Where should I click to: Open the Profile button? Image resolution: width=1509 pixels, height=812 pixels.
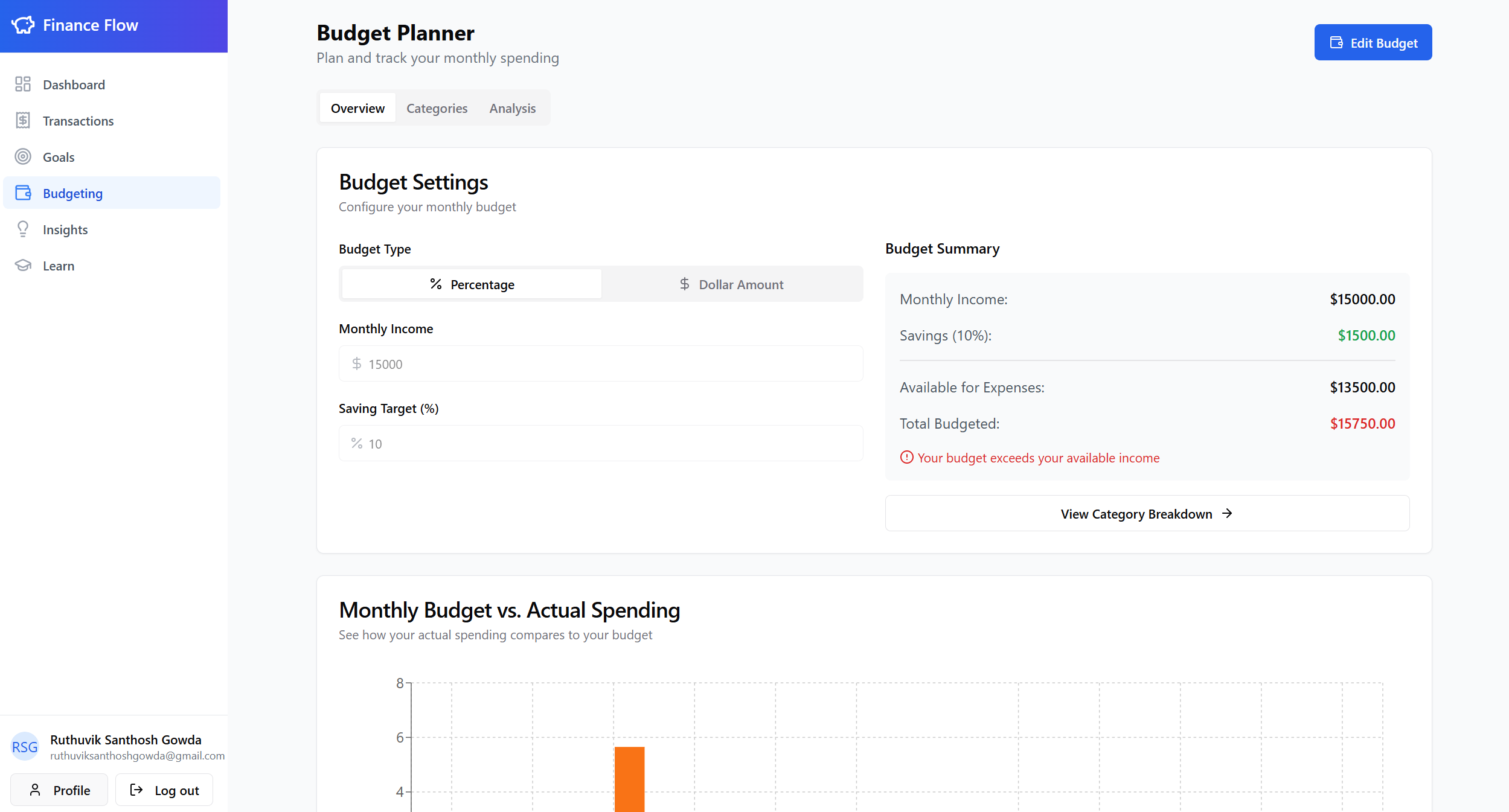click(x=59, y=790)
